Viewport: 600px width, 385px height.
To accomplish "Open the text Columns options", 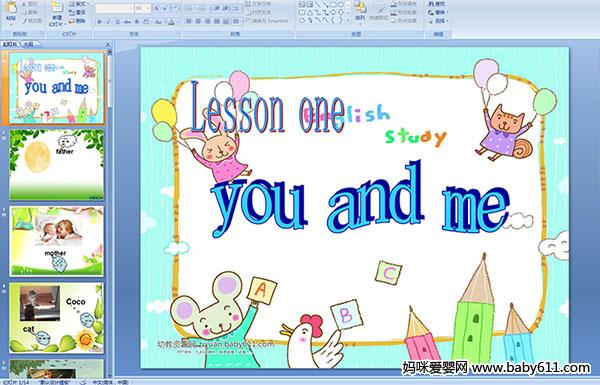I will 236,21.
